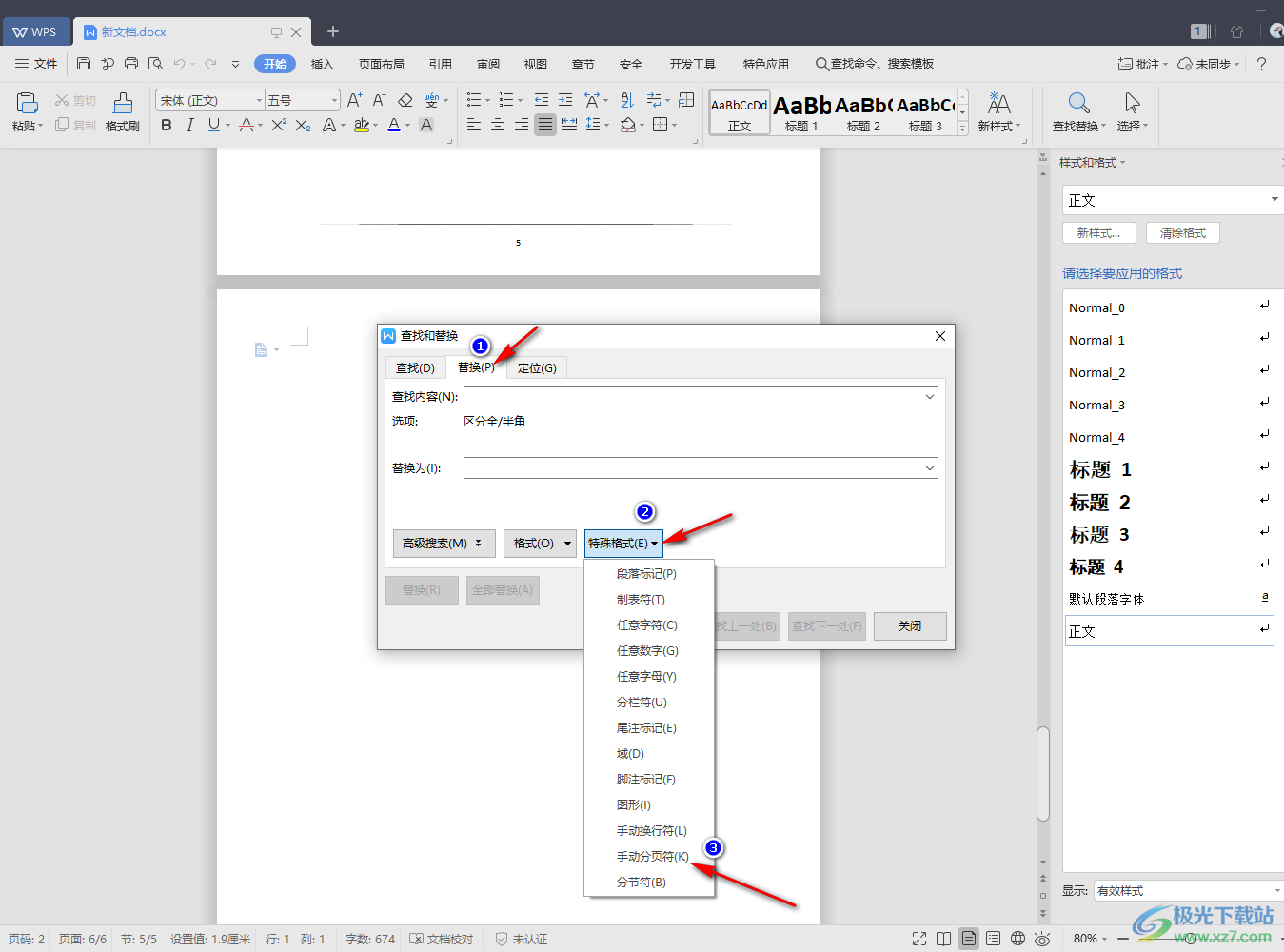
Task: Open the Page Layout ribbon tab
Action: click(x=382, y=64)
